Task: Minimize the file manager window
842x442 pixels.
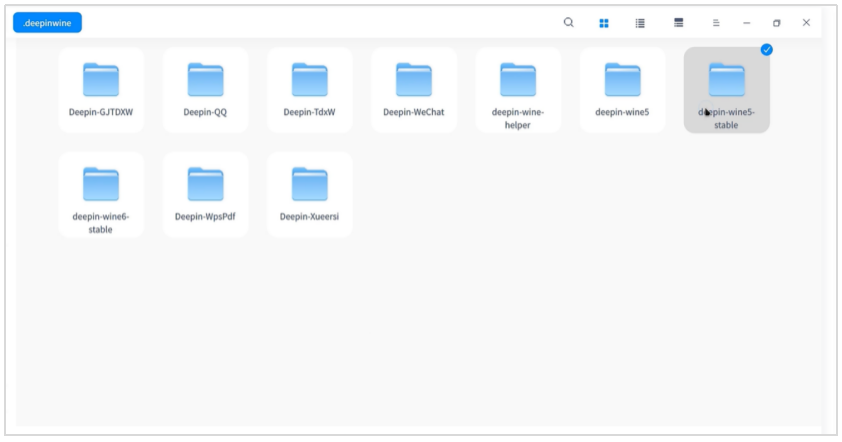Action: point(746,22)
